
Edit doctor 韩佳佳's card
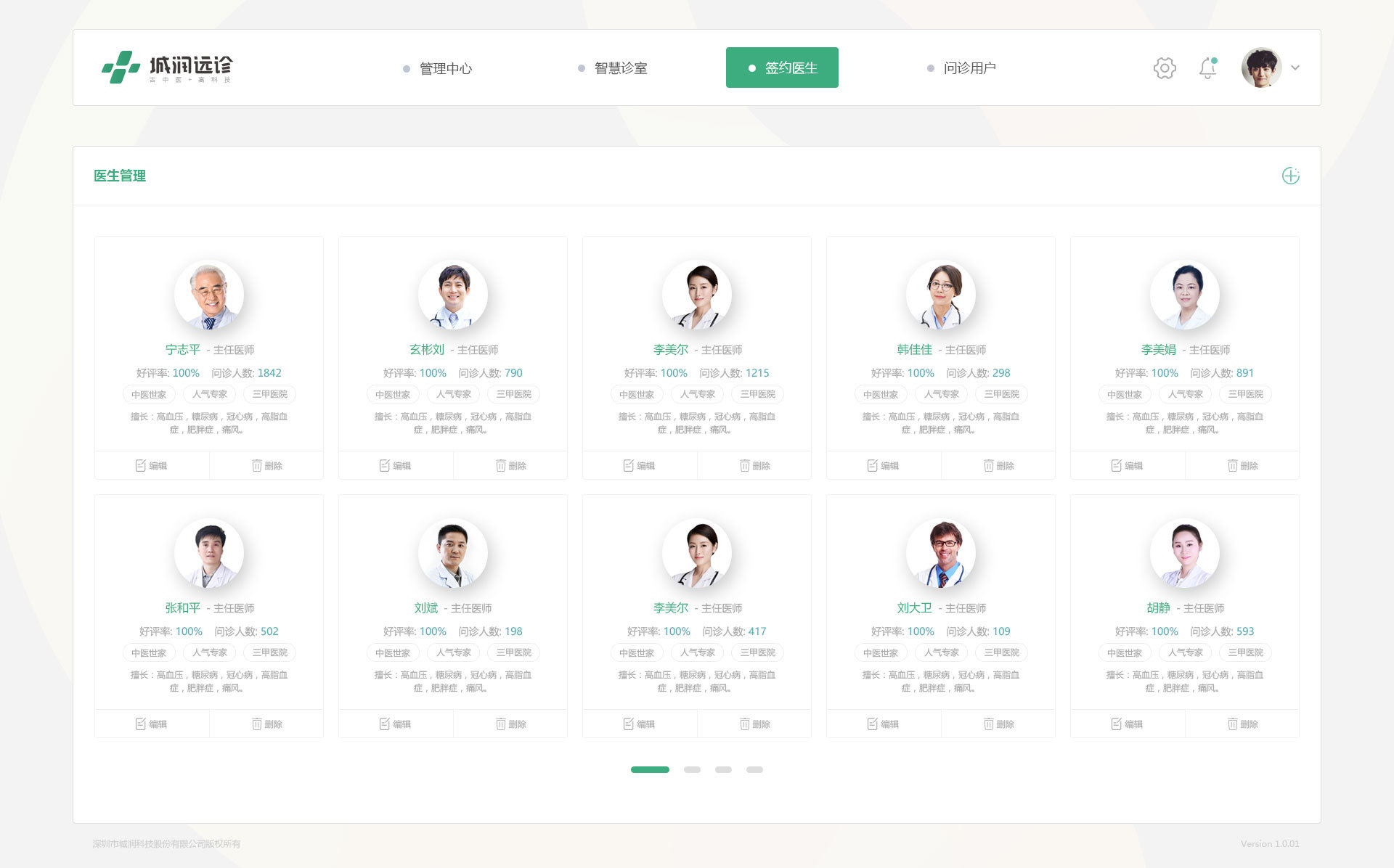[884, 465]
